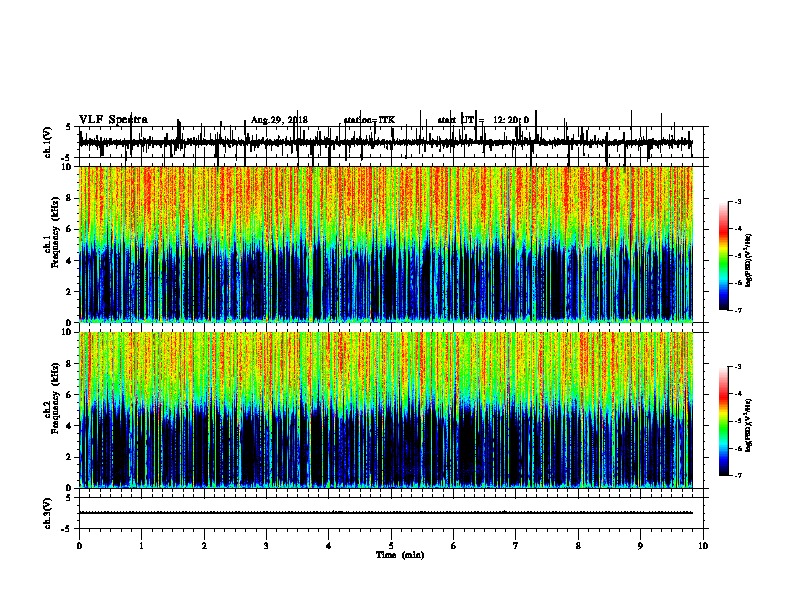Screen dimensions: 792x612
Task: Click the ch.1 voltage waveform trace panel
Action: coord(391,142)
